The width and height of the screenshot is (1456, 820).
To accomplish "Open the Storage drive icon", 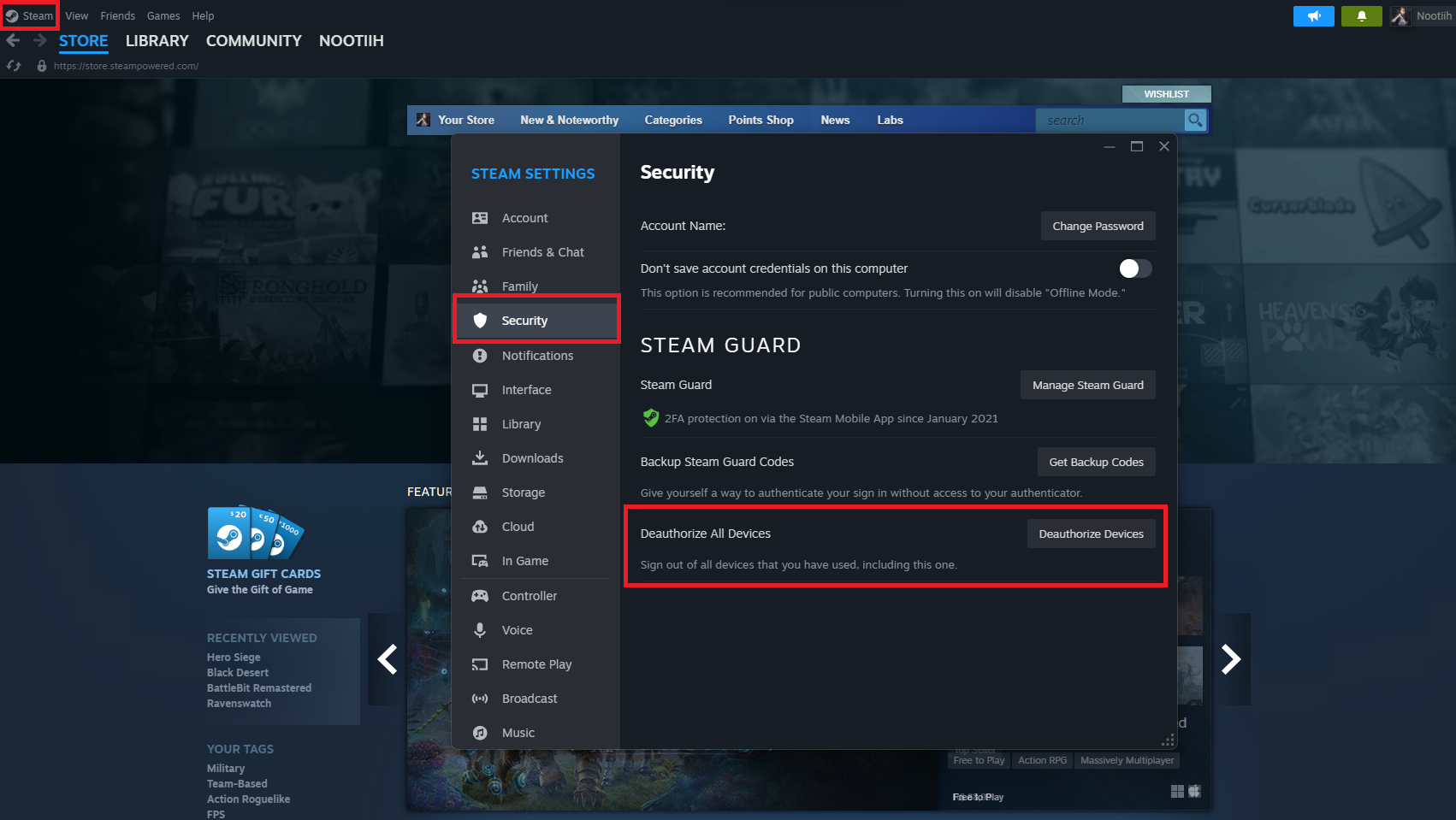I will (480, 493).
